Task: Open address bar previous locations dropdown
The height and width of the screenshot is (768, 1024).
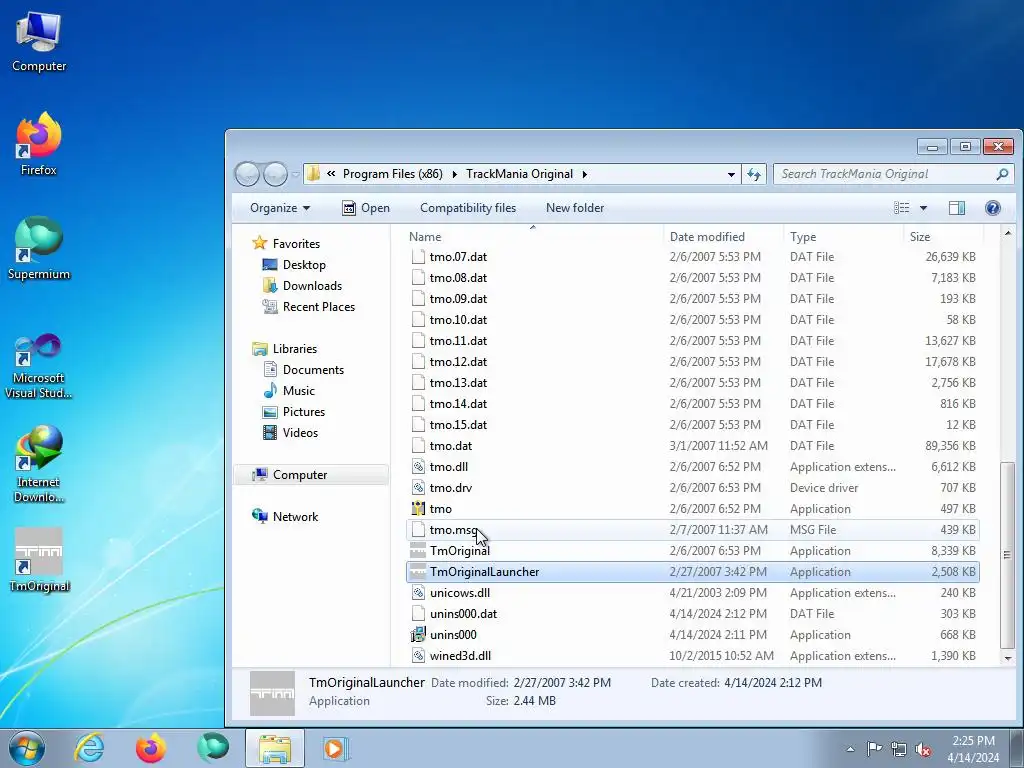Action: click(731, 174)
